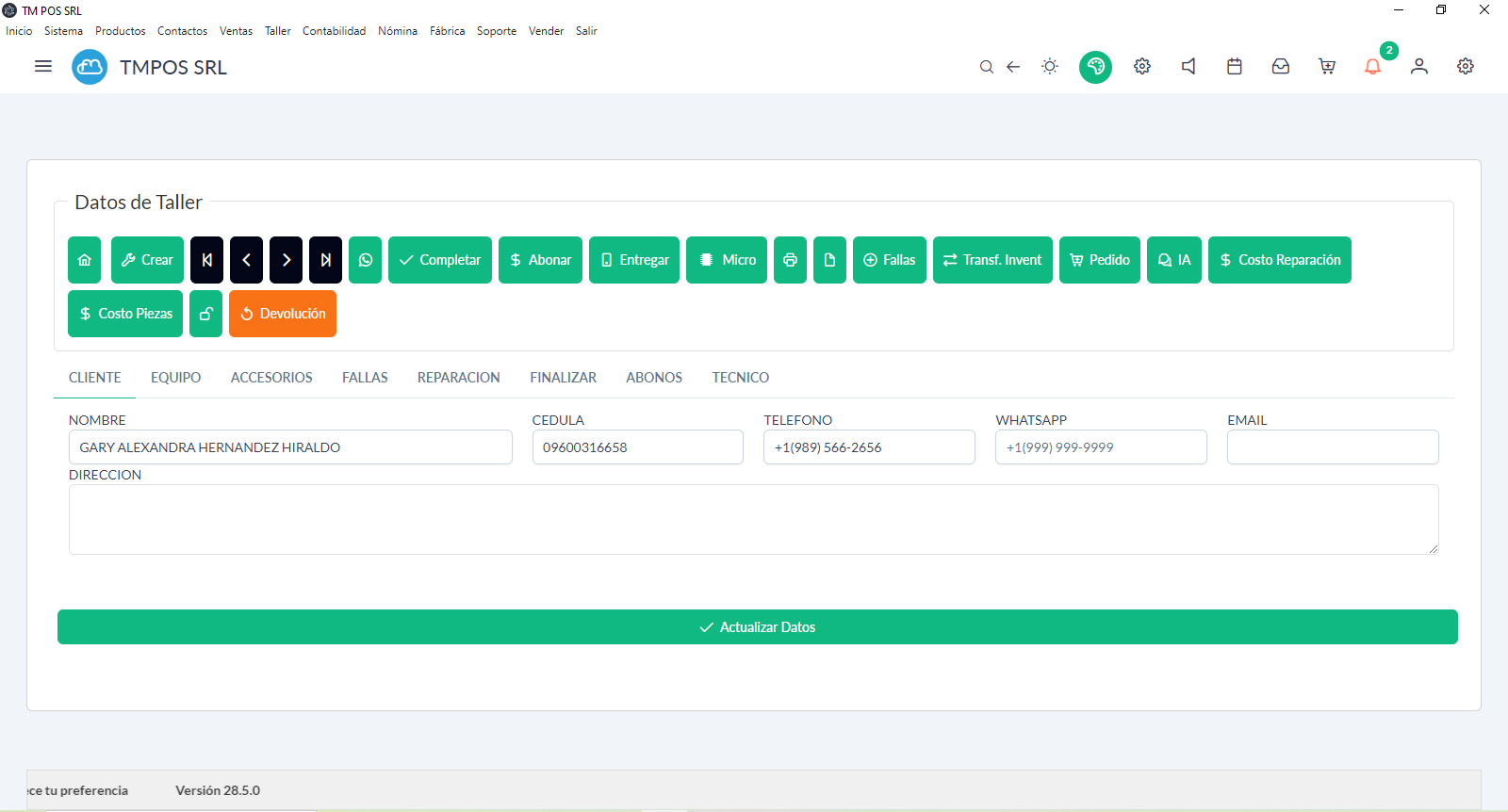Click the WHATSAPP input field
Image resolution: width=1508 pixels, height=812 pixels.
[x=1101, y=447]
